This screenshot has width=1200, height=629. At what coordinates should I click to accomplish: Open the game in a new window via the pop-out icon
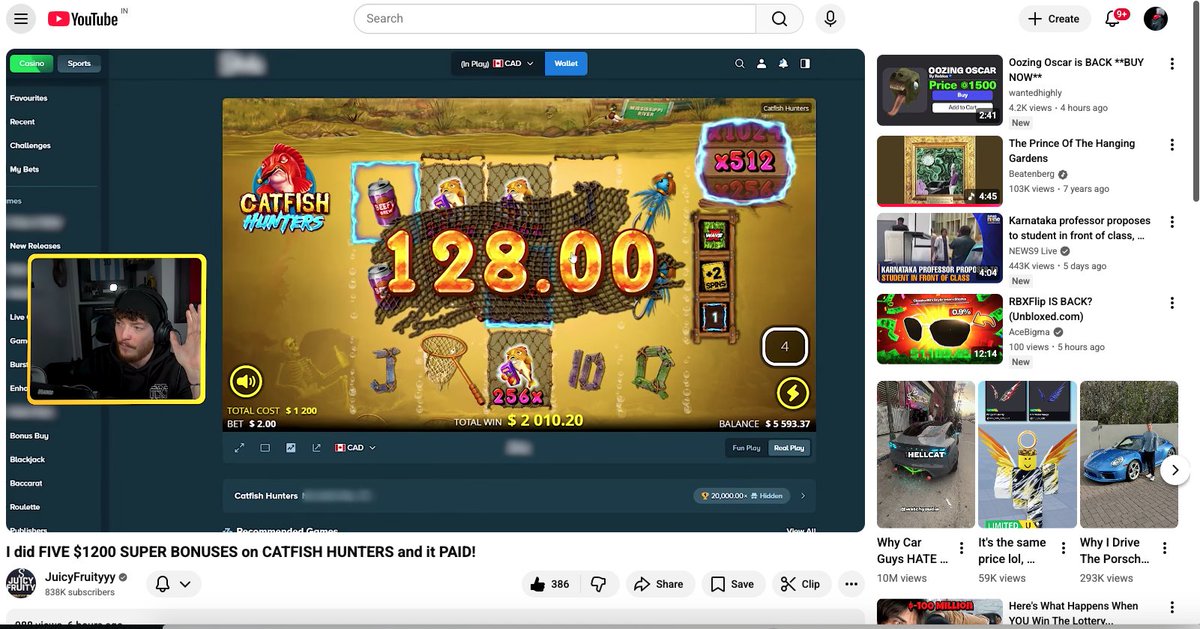tap(317, 448)
